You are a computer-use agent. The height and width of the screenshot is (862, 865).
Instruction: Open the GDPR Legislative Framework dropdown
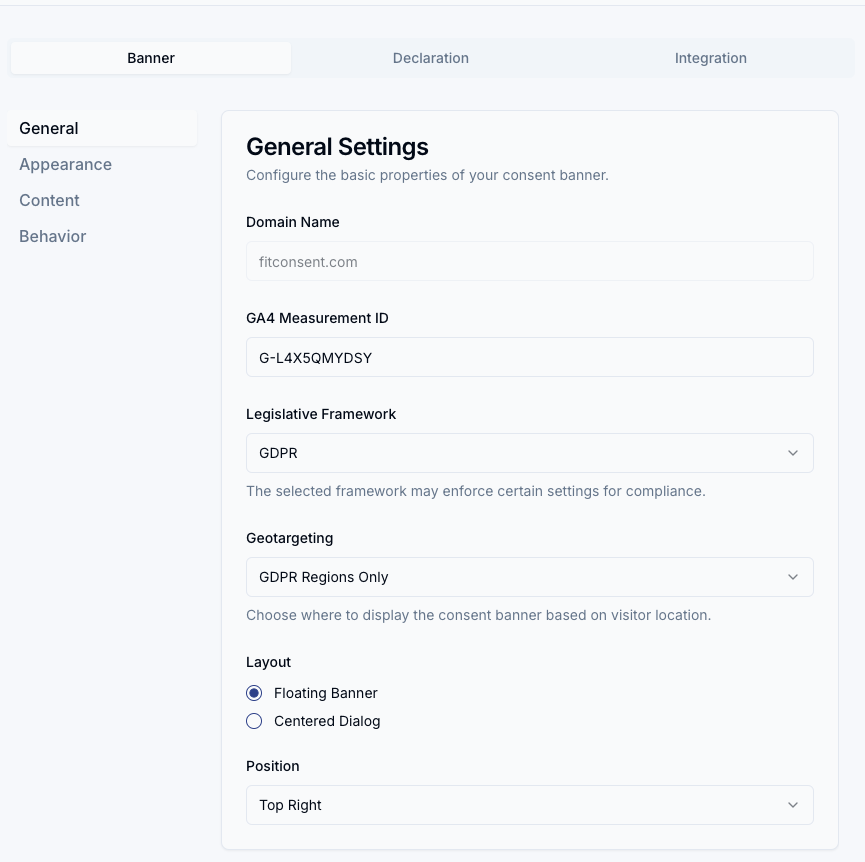tap(530, 453)
